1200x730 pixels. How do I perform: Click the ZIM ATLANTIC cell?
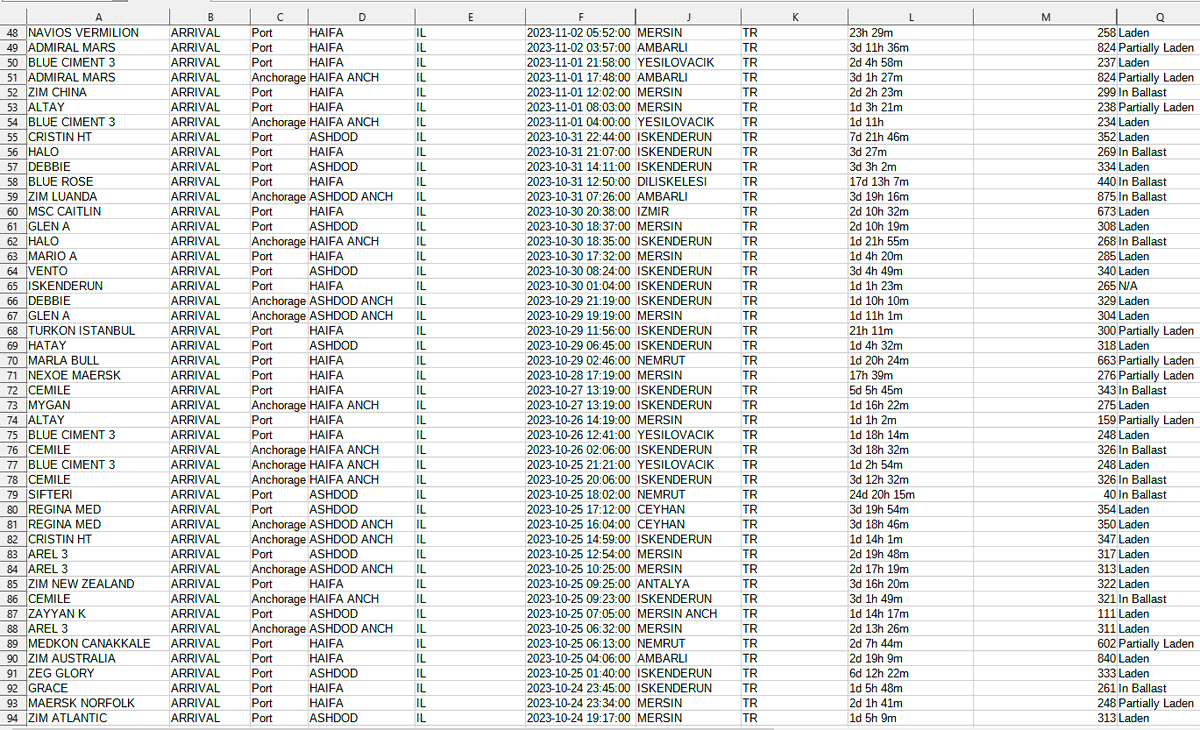(97, 718)
